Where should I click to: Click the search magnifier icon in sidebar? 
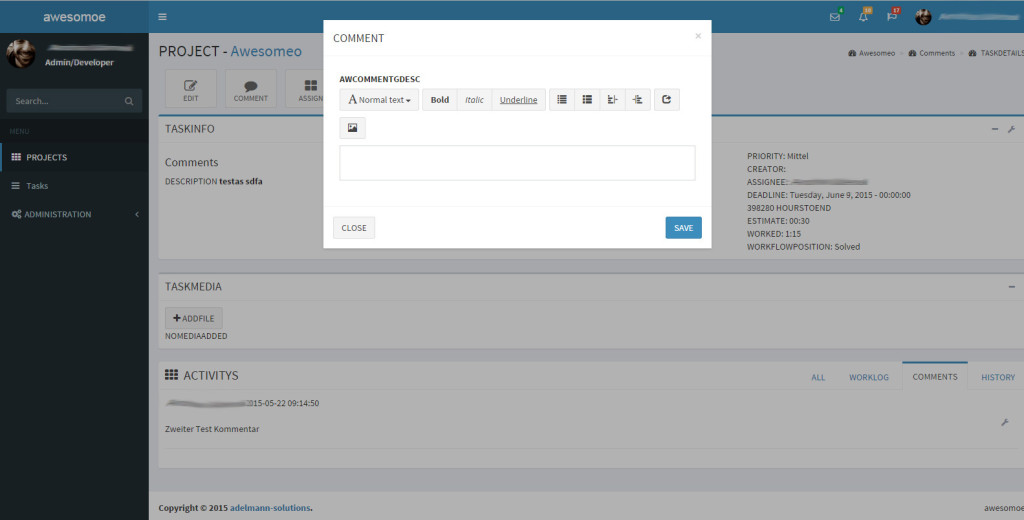pos(129,101)
